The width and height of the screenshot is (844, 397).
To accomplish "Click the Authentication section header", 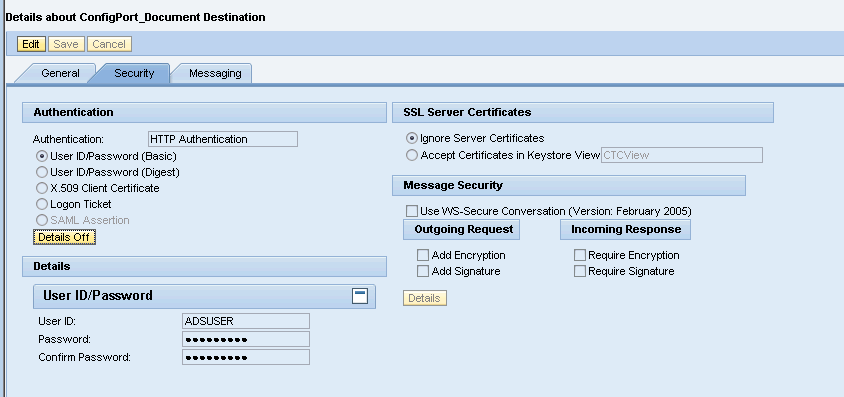I will tap(205, 112).
